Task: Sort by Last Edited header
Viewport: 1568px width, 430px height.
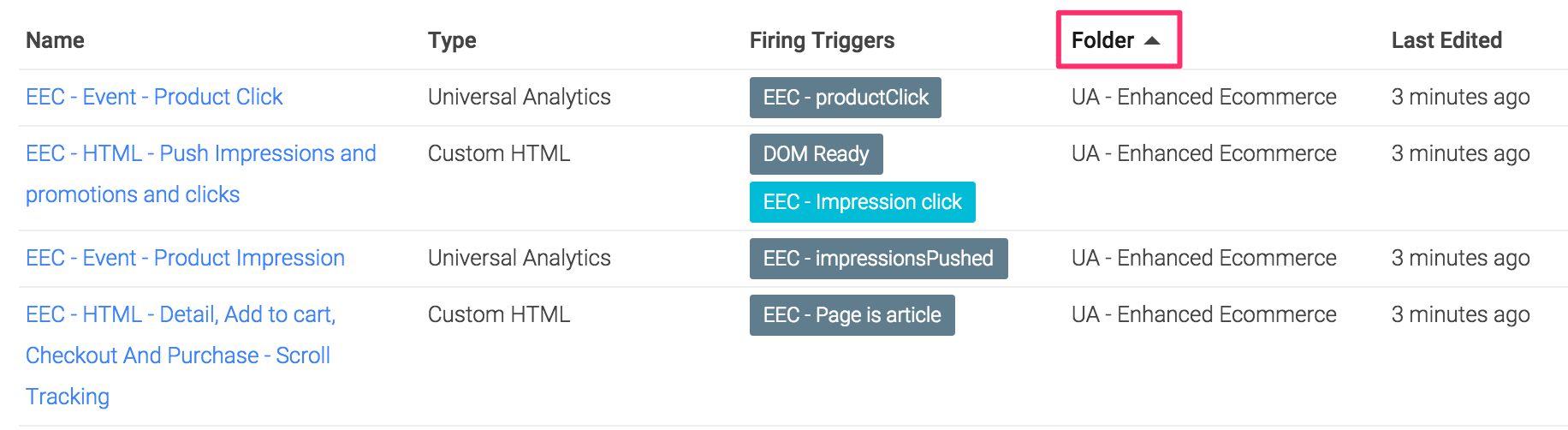Action: tap(1446, 40)
